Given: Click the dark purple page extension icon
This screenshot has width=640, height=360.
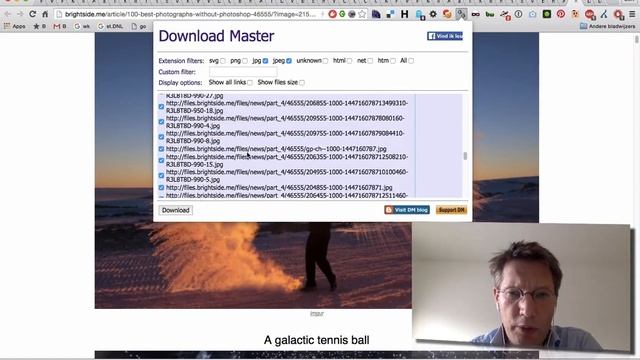Looking at the screenshot, I should (376, 14).
